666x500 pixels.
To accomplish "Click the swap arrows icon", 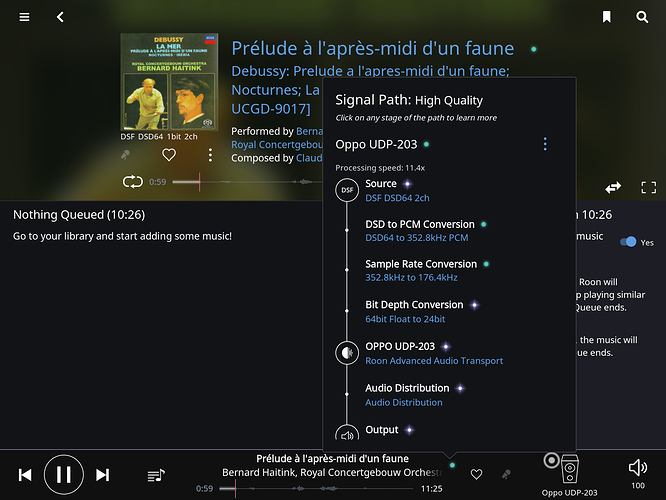I will pos(613,187).
